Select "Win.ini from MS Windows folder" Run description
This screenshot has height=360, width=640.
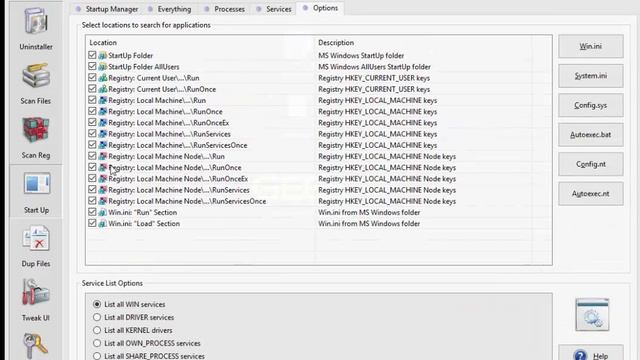click(369, 212)
